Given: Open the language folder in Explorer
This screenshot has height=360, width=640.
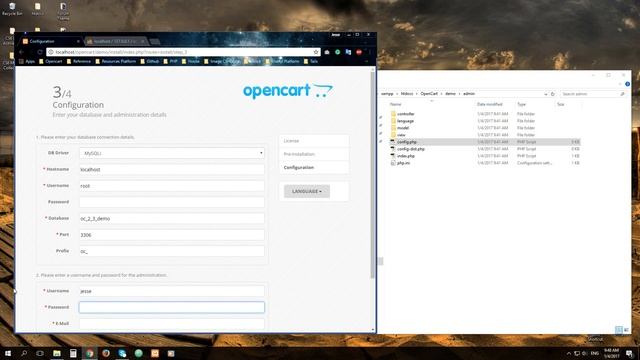Looking at the screenshot, I should tap(402, 121).
